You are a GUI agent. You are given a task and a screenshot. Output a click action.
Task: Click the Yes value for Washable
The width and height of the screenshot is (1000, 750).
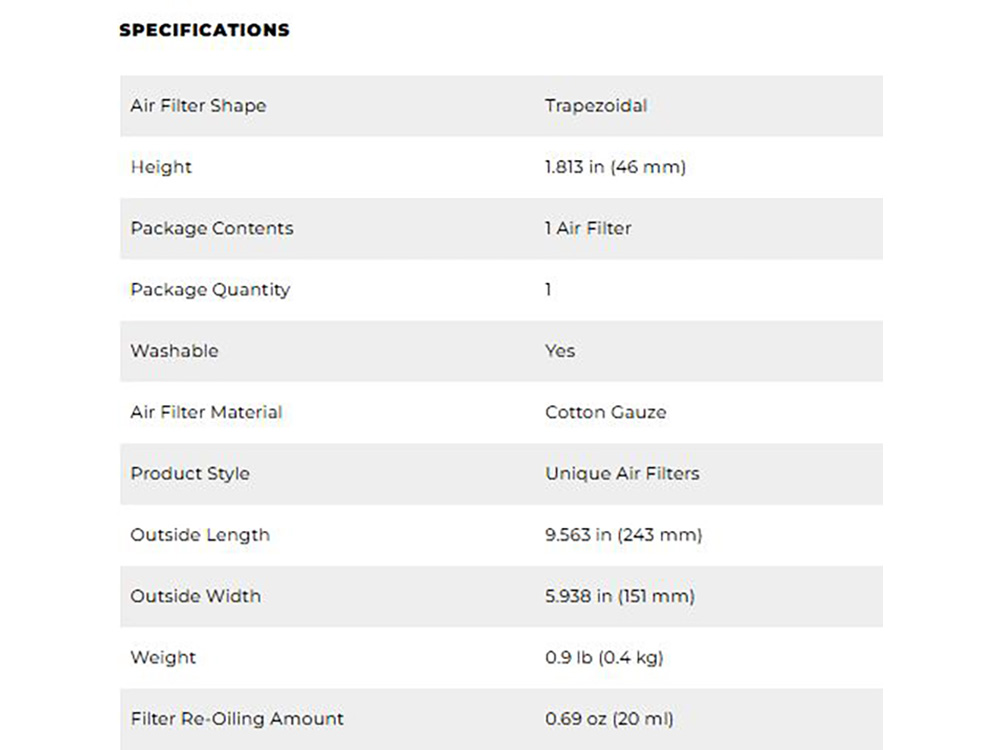[x=560, y=351]
